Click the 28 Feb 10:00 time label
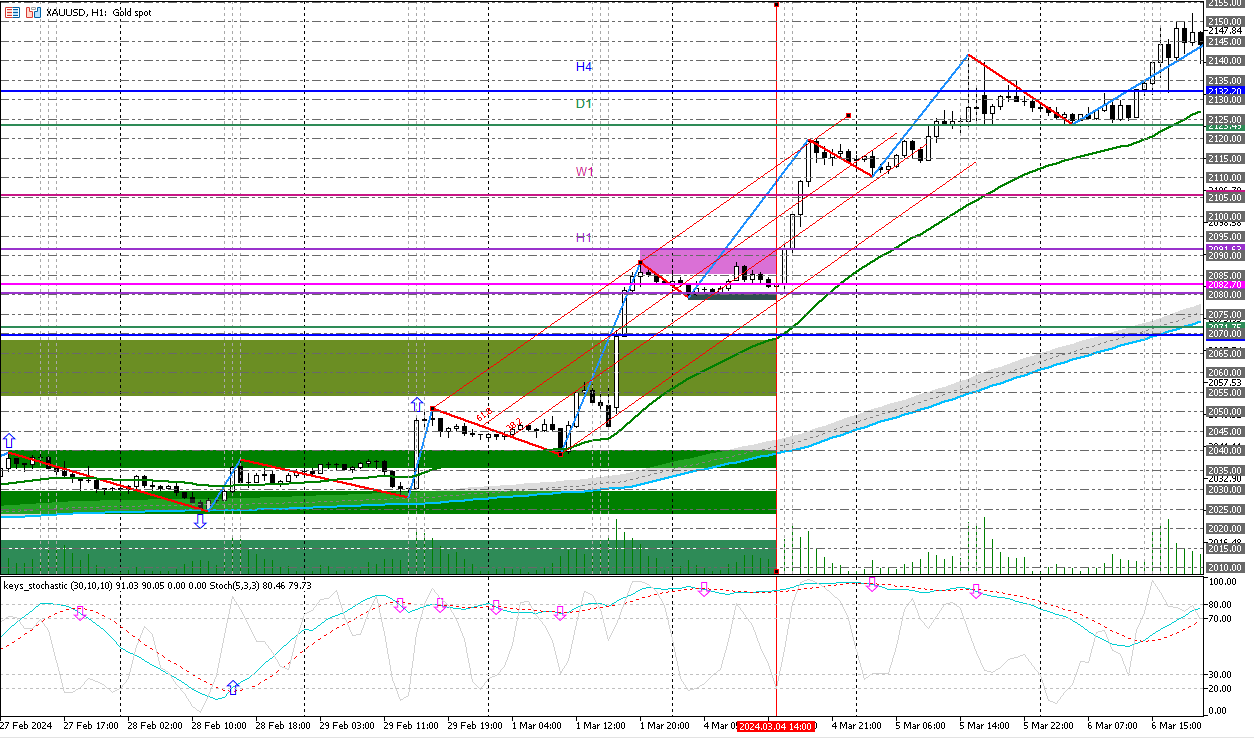 point(219,726)
